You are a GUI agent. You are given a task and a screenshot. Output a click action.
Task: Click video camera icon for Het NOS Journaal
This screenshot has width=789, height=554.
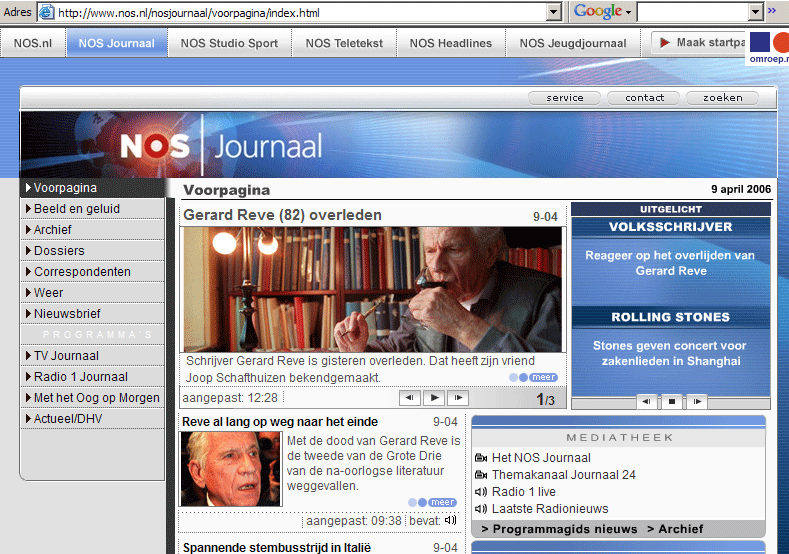[481, 458]
